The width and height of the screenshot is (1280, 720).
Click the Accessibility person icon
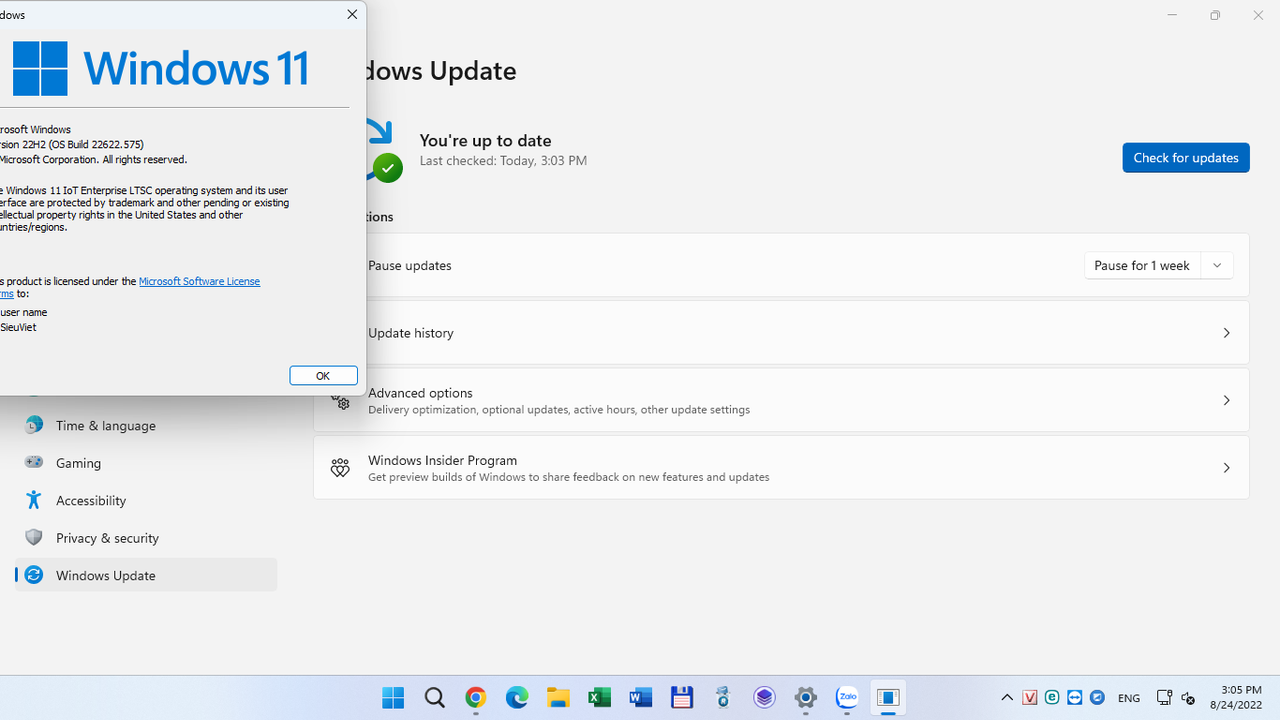[34, 500]
